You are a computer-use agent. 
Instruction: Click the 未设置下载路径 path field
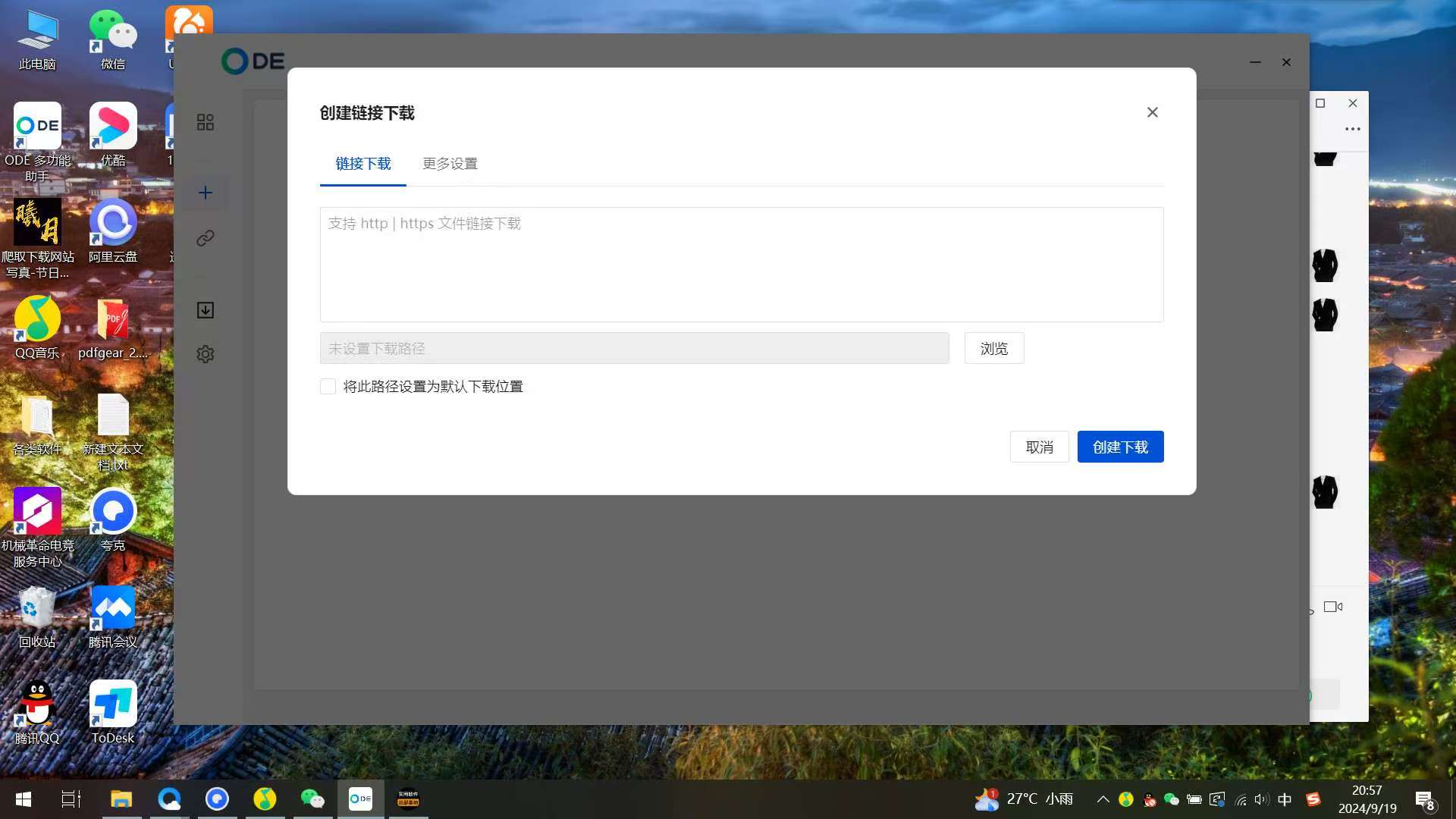(x=634, y=349)
